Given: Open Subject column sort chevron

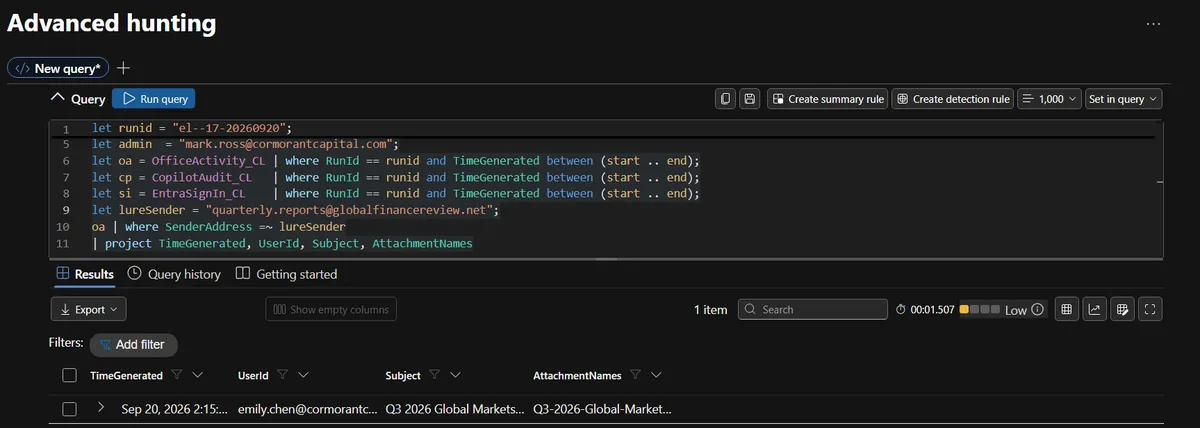Looking at the screenshot, I should 455,376.
